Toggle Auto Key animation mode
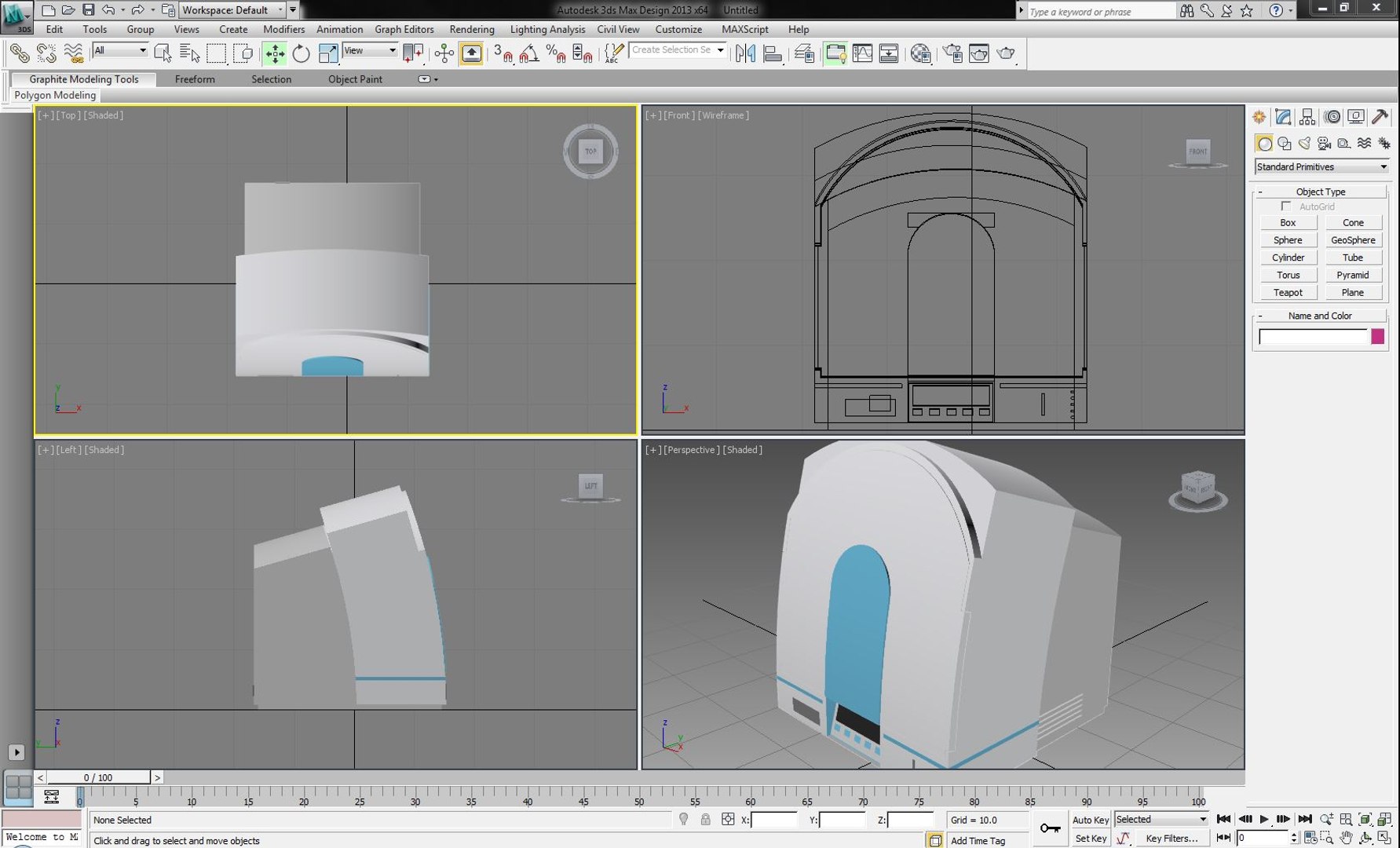The height and width of the screenshot is (848, 1400). tap(1090, 820)
